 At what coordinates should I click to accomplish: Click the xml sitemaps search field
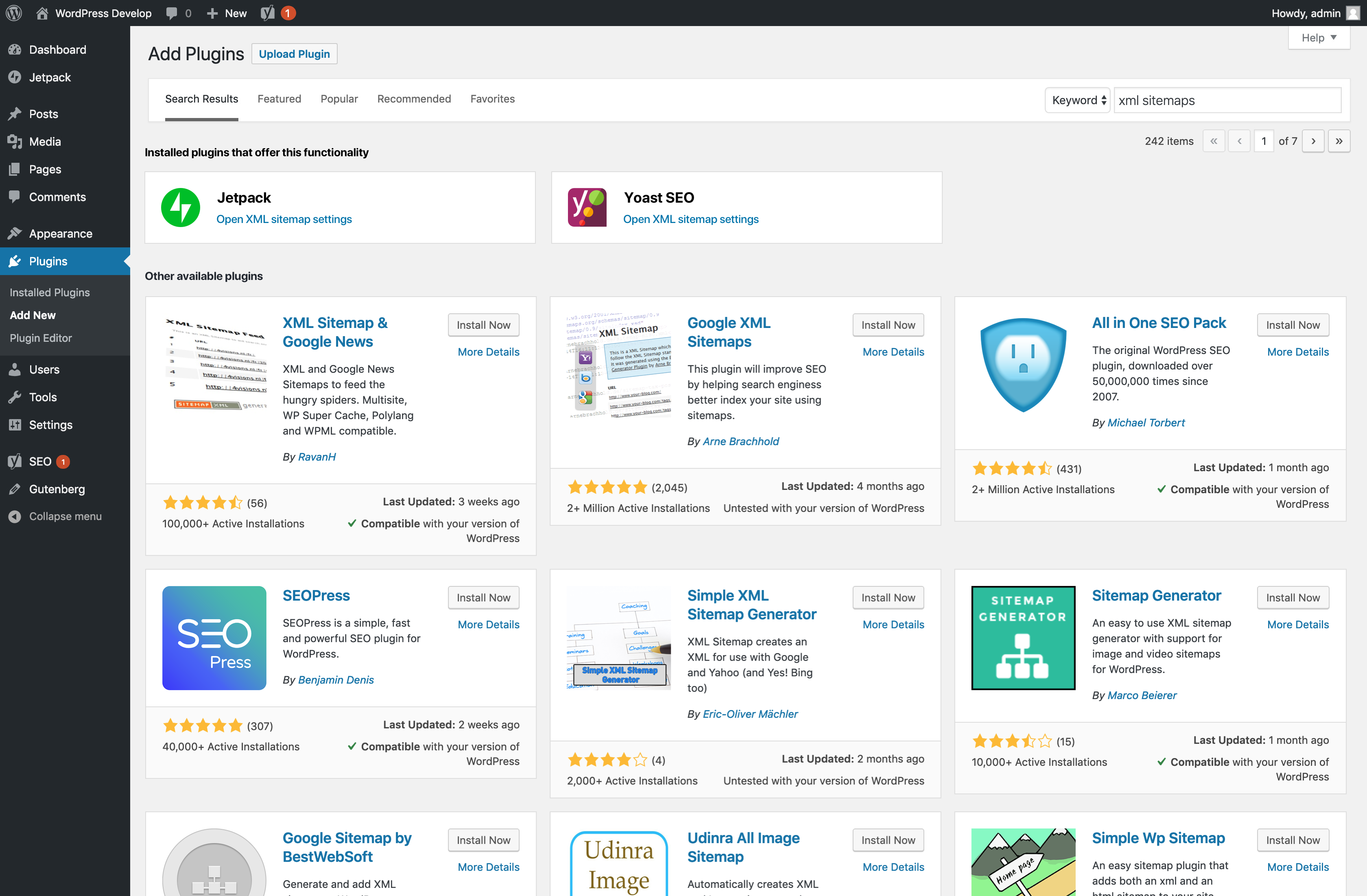click(x=1227, y=101)
